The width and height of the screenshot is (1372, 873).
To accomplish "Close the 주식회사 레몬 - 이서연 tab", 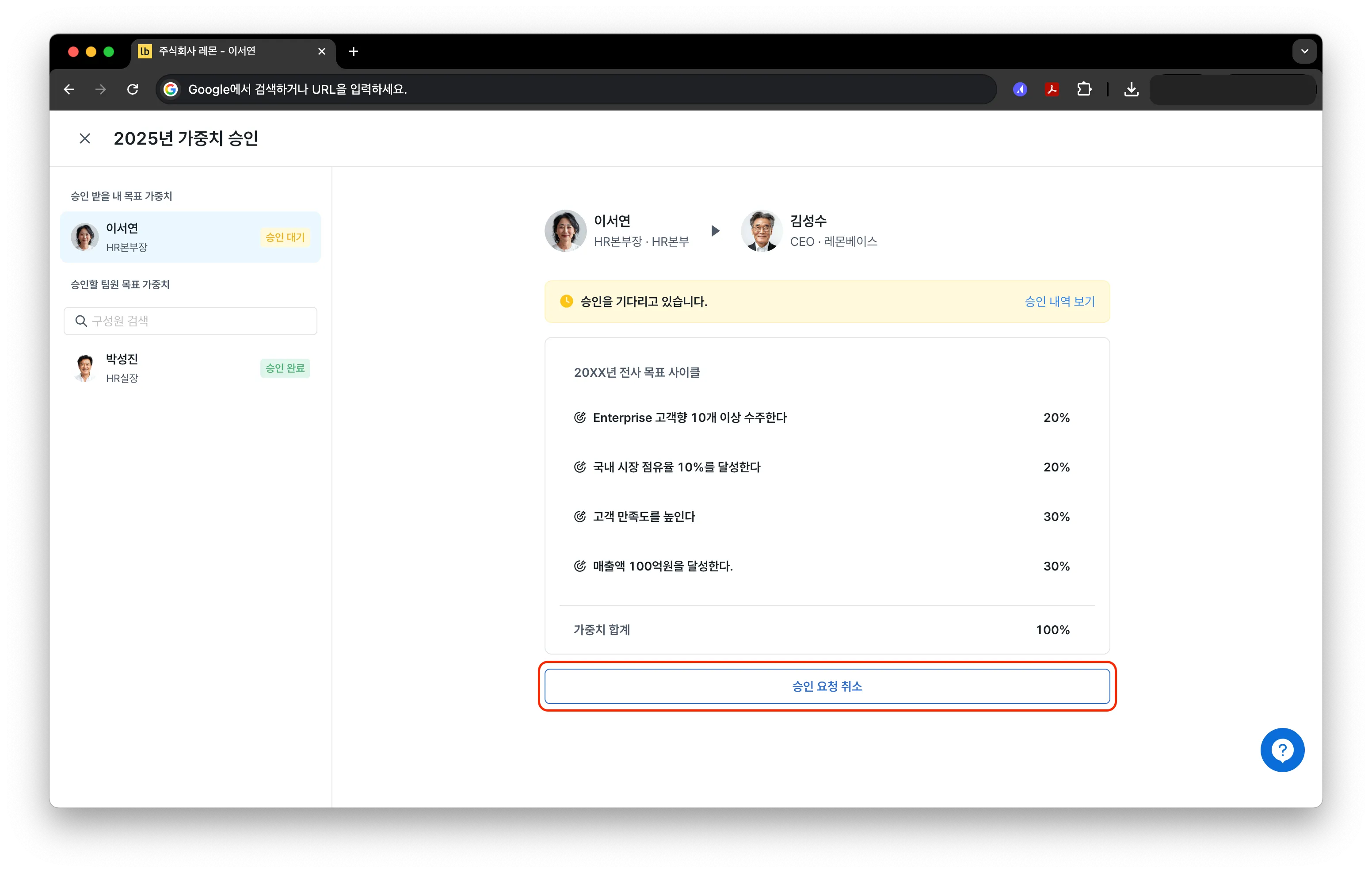I will (x=321, y=51).
